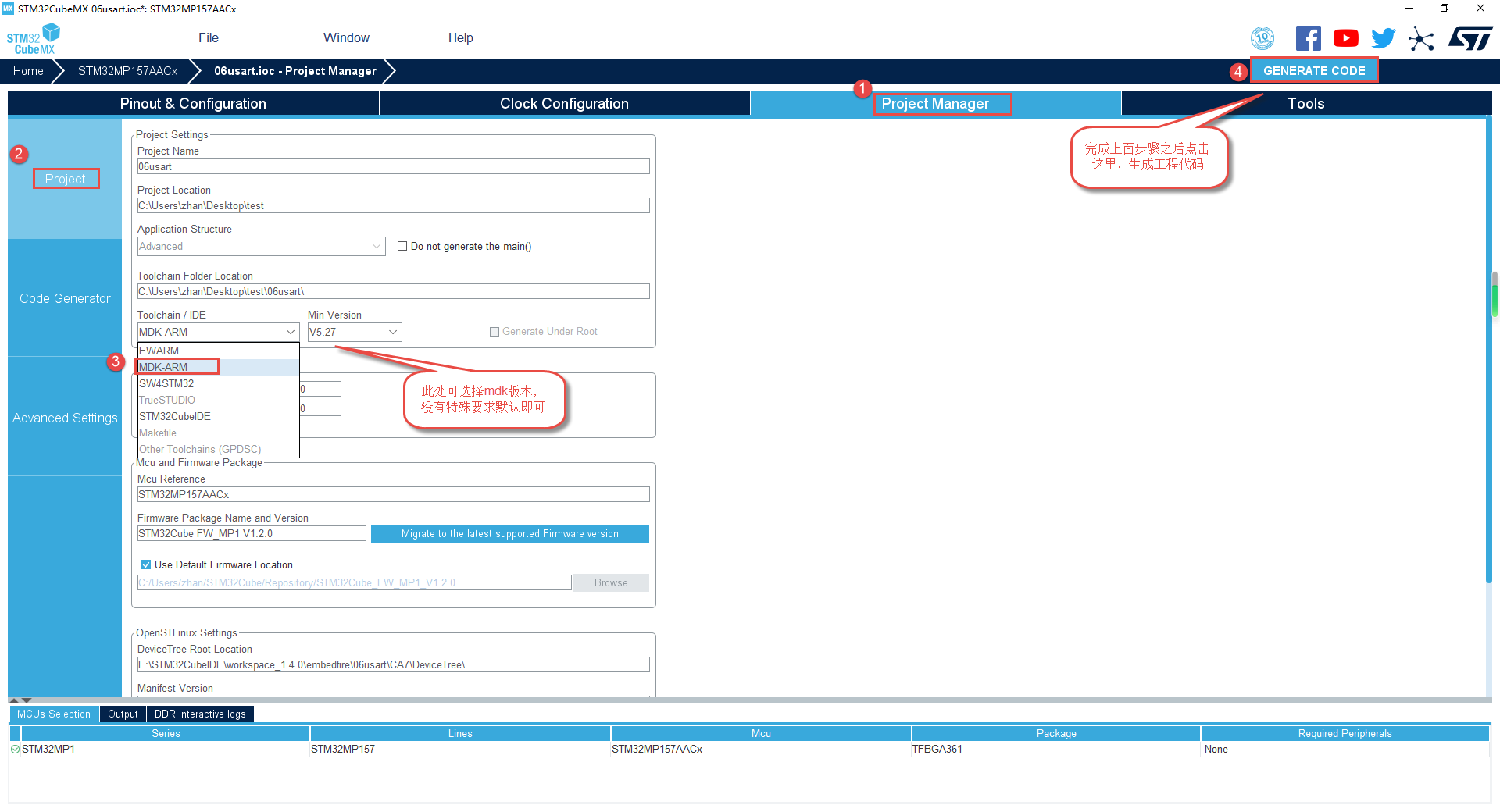Screen dimensions: 1500x812
Task: Sort by Required Peripherals column header
Action: 1345,733
